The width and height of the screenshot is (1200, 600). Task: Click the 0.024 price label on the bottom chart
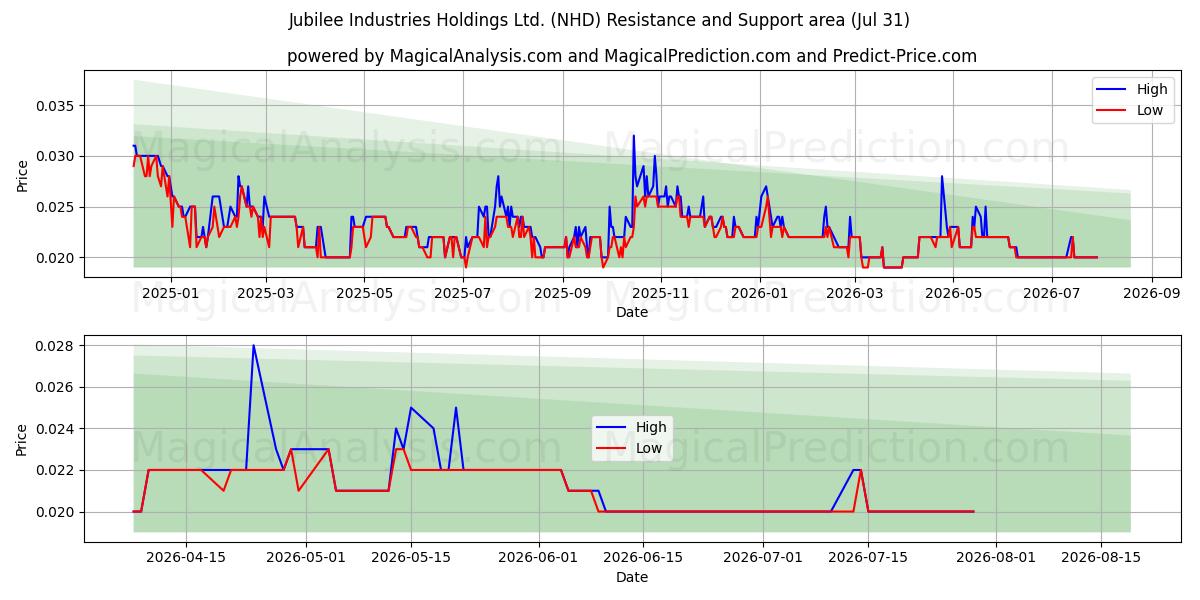click(x=56, y=429)
